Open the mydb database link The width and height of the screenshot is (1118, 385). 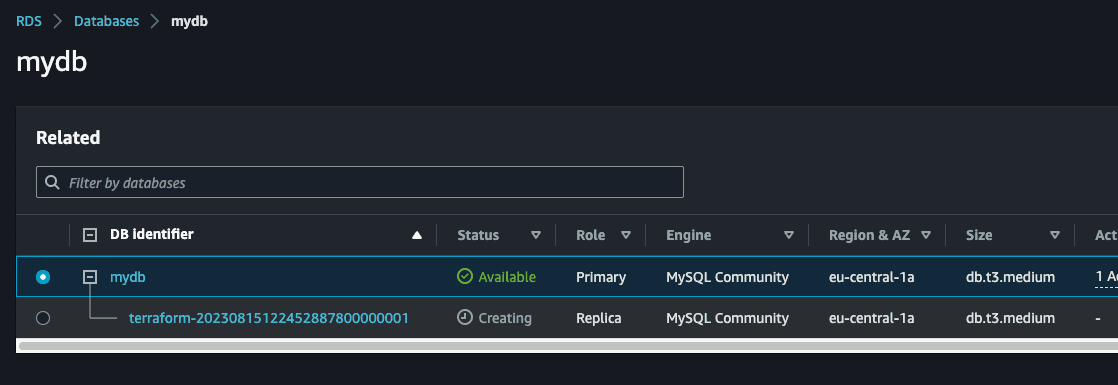128,277
